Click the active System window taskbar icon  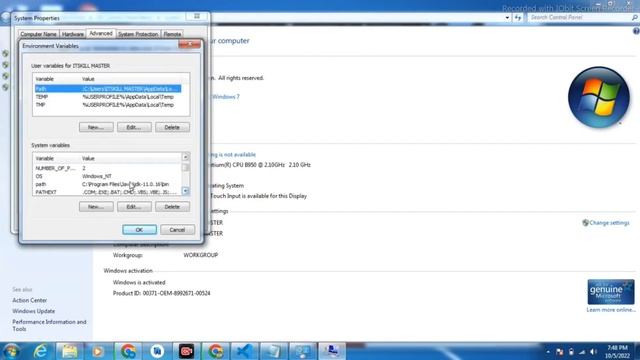coord(331,351)
